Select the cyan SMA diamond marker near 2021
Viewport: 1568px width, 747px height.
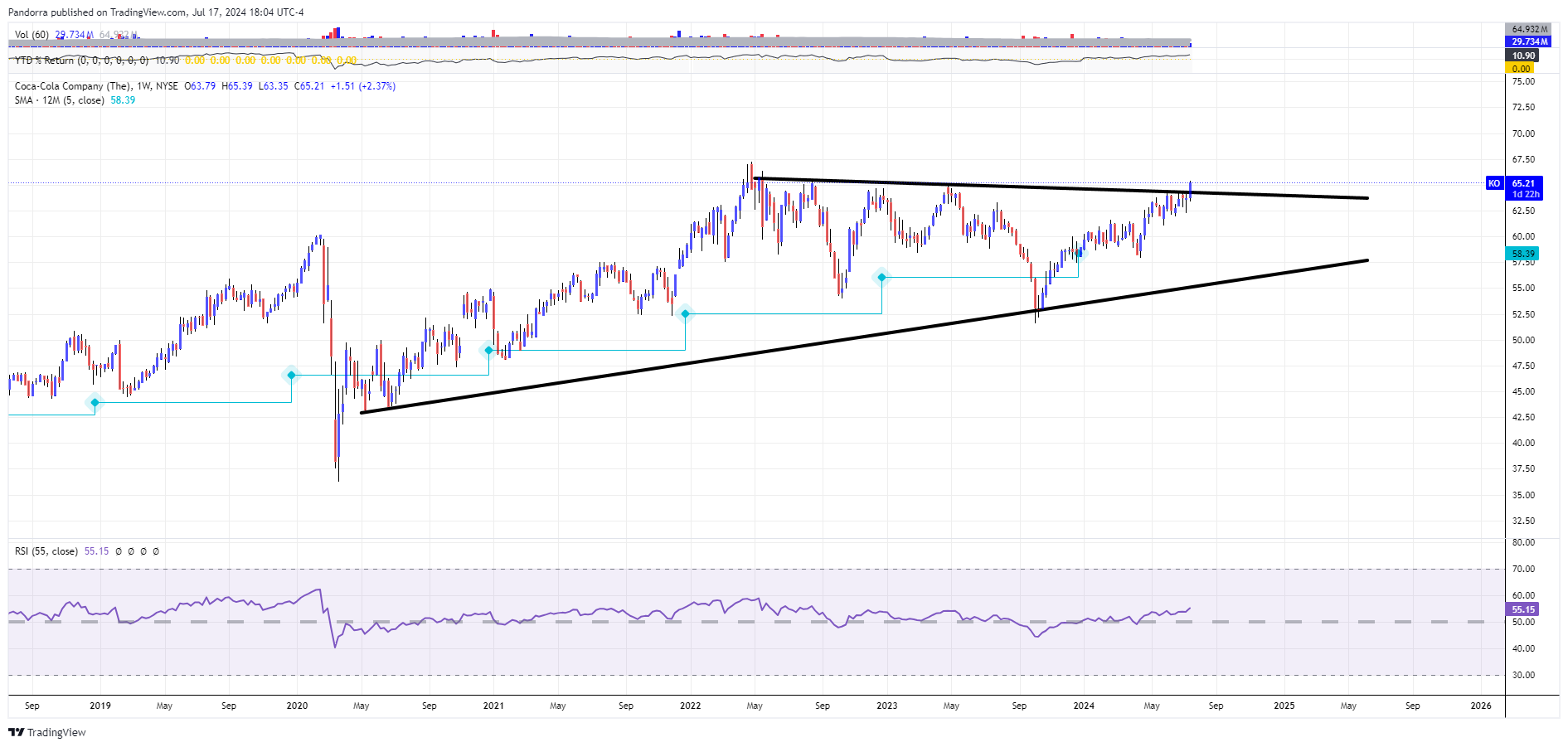488,350
